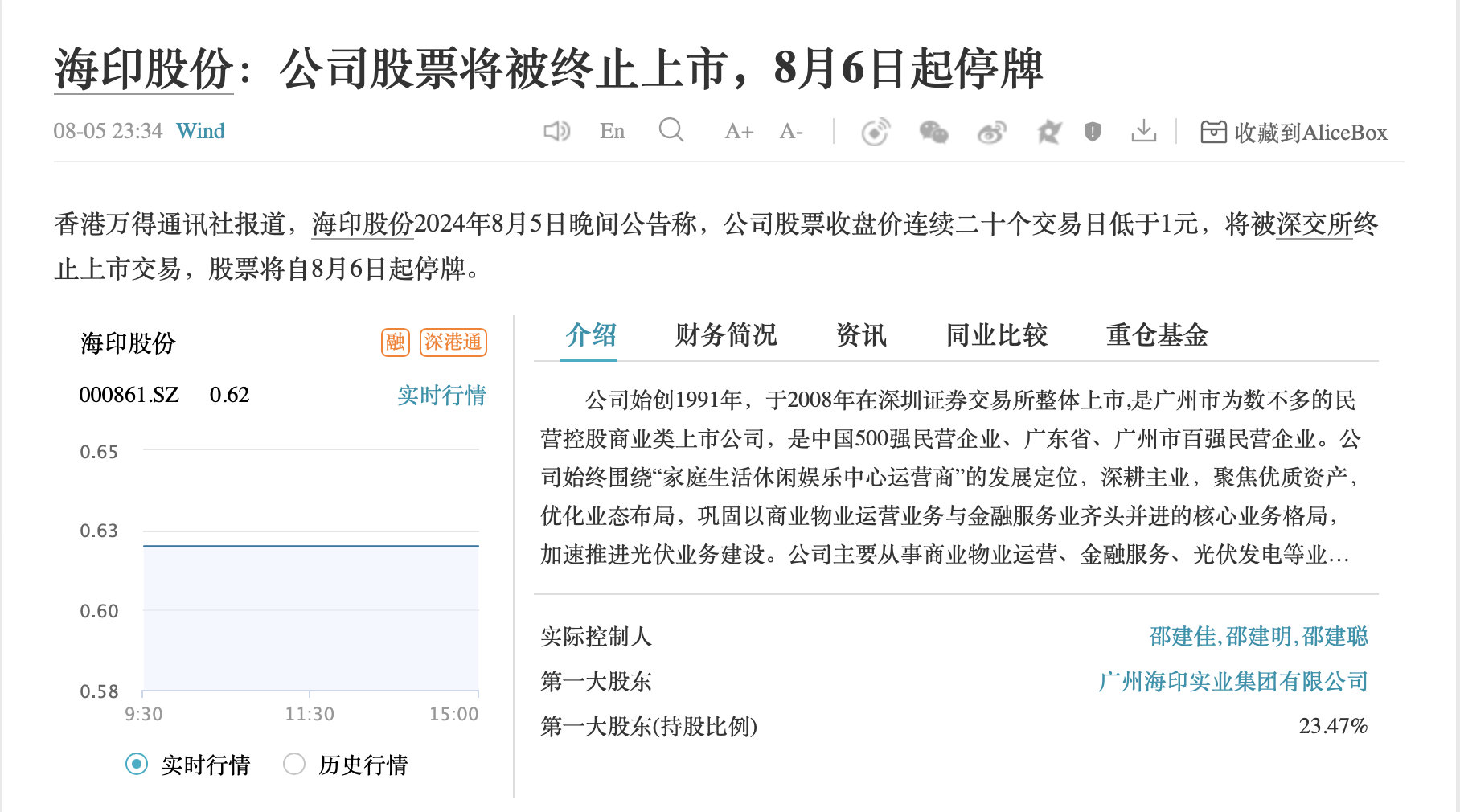Open the search magnifier icon
The width and height of the screenshot is (1460, 812).
tap(672, 130)
